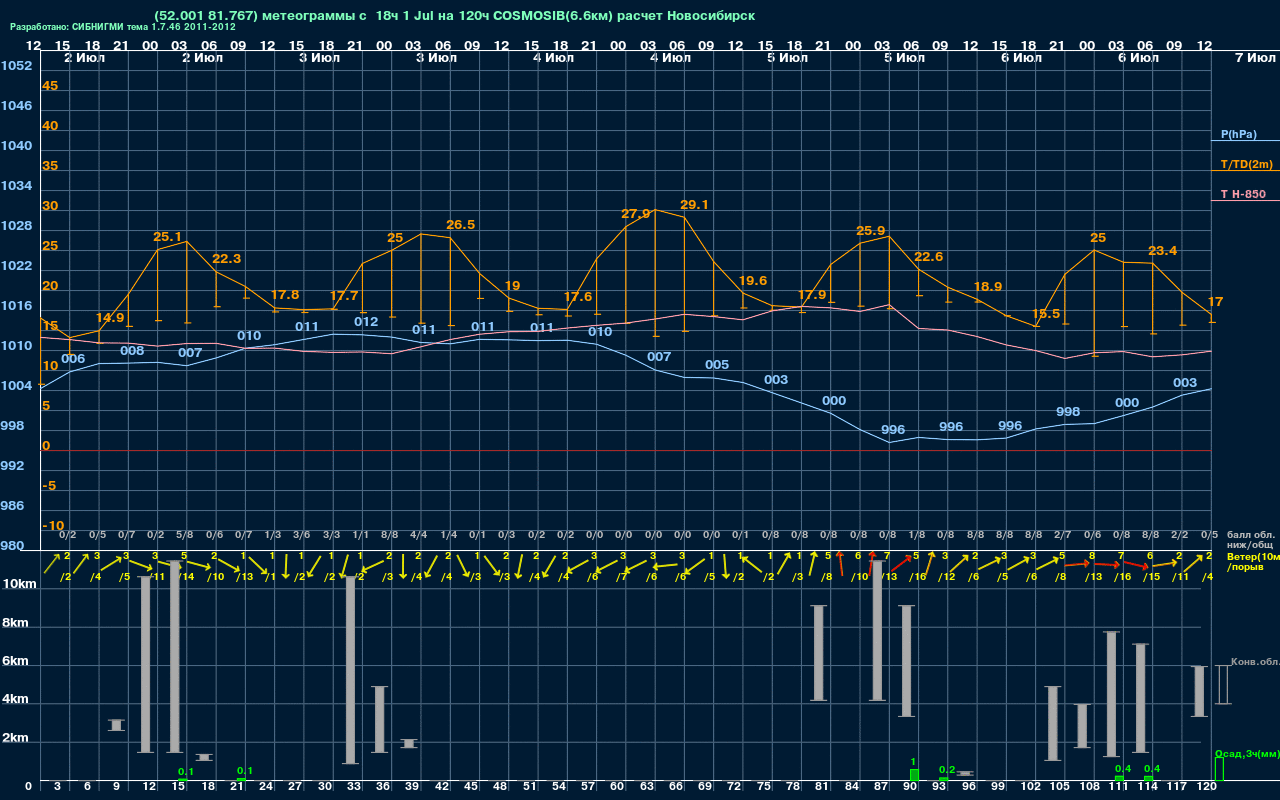
Task: Click the gray cloud bar at hour 81
Action: pyautogui.click(x=819, y=653)
